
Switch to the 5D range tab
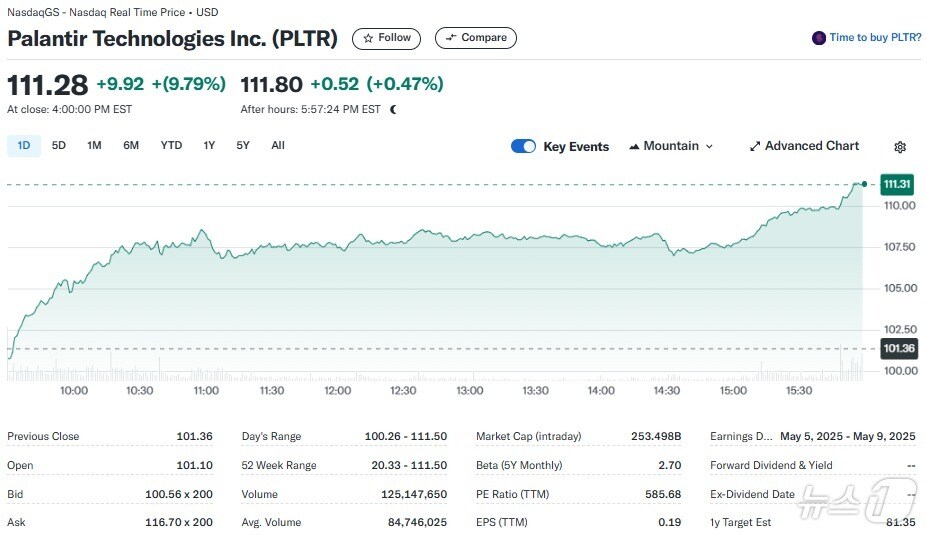point(59,145)
